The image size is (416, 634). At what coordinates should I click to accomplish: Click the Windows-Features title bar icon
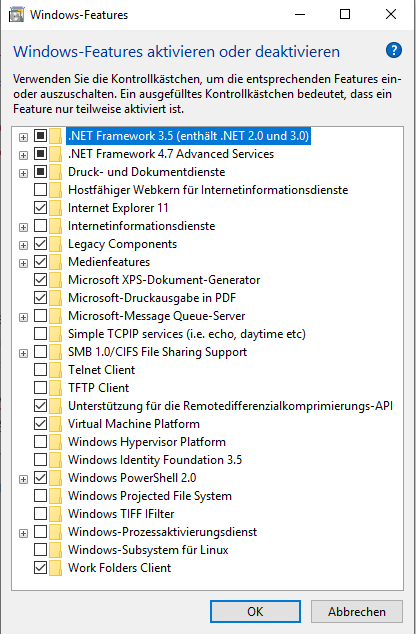pos(16,15)
